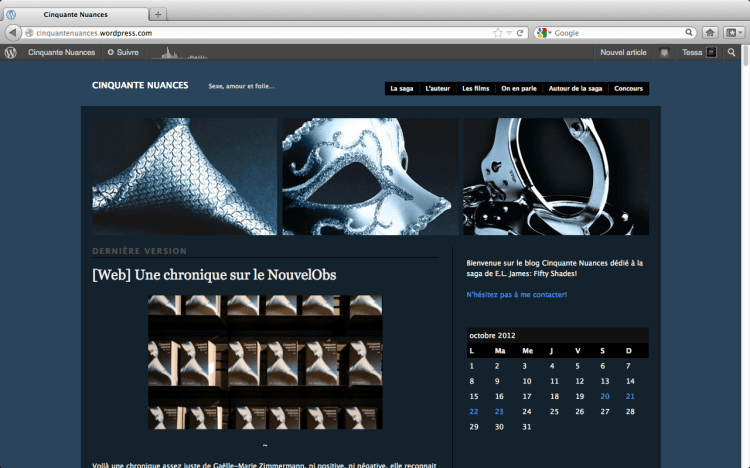Viewport: 750px width, 468px height.
Task: Click the browser back arrow button
Action: [x=13, y=33]
